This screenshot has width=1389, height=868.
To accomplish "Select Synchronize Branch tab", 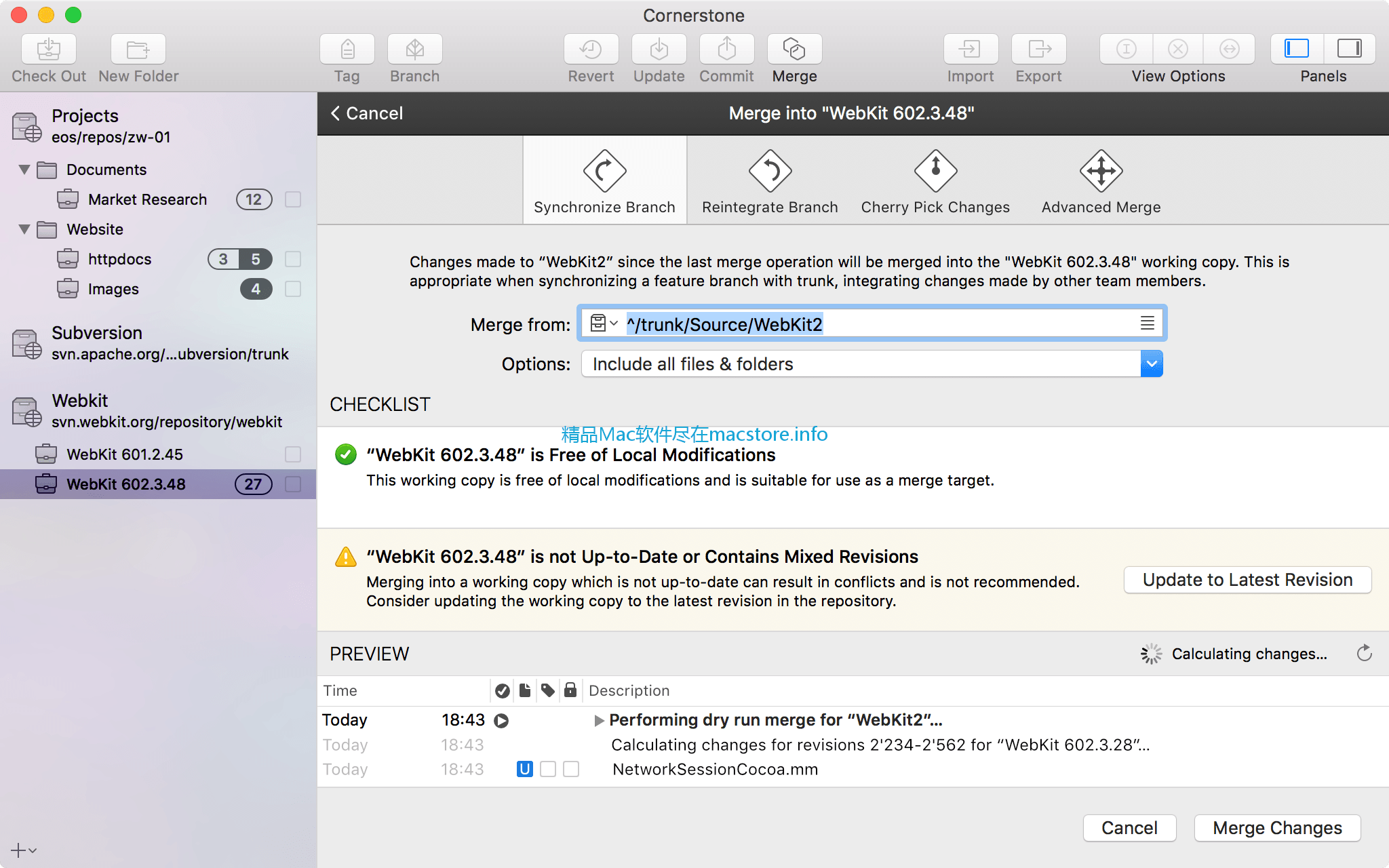I will pos(604,180).
